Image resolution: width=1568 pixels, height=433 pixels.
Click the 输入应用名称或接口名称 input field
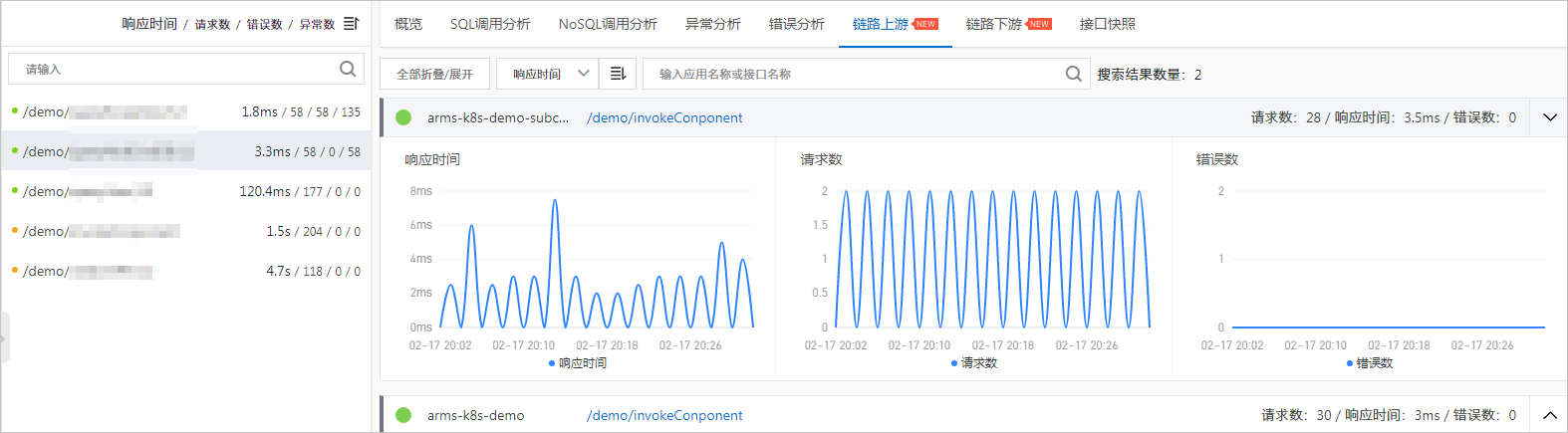867,74
